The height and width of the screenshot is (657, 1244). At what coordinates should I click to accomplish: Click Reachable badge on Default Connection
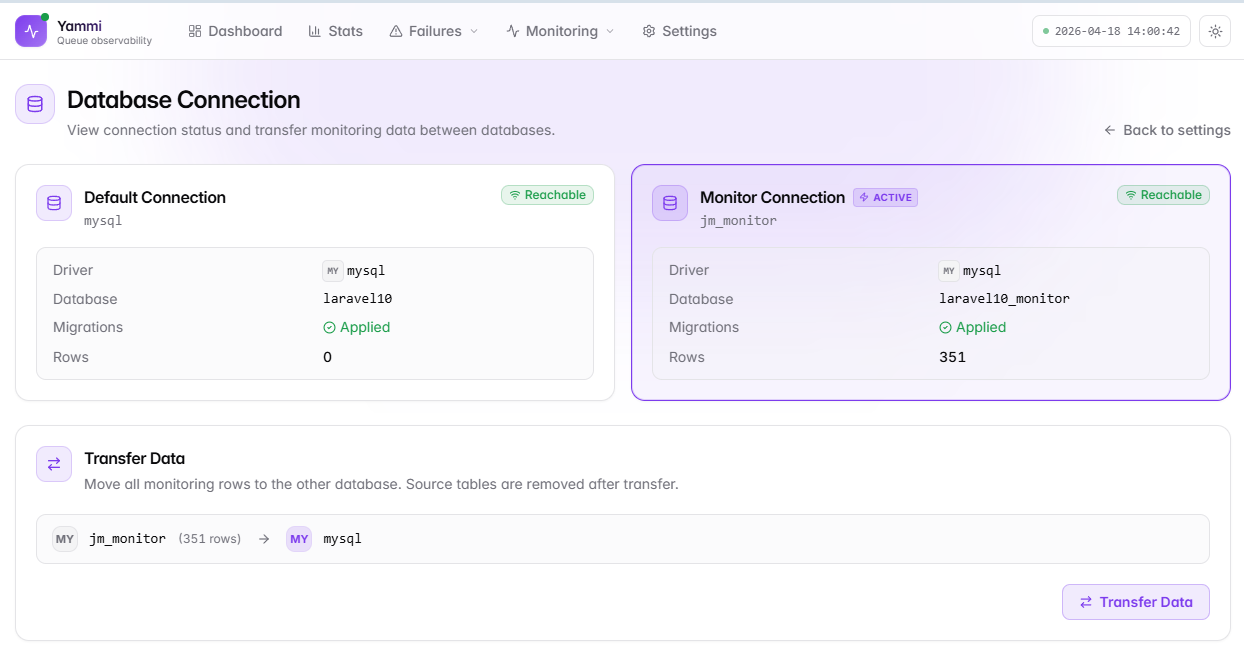(x=547, y=195)
